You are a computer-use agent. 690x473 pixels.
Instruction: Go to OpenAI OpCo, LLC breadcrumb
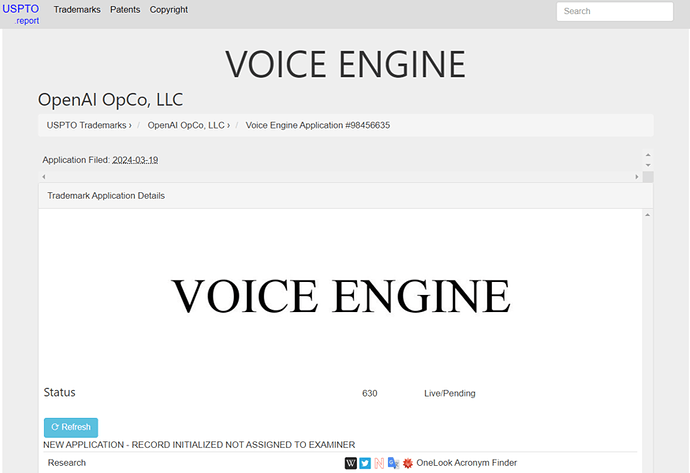coord(188,125)
